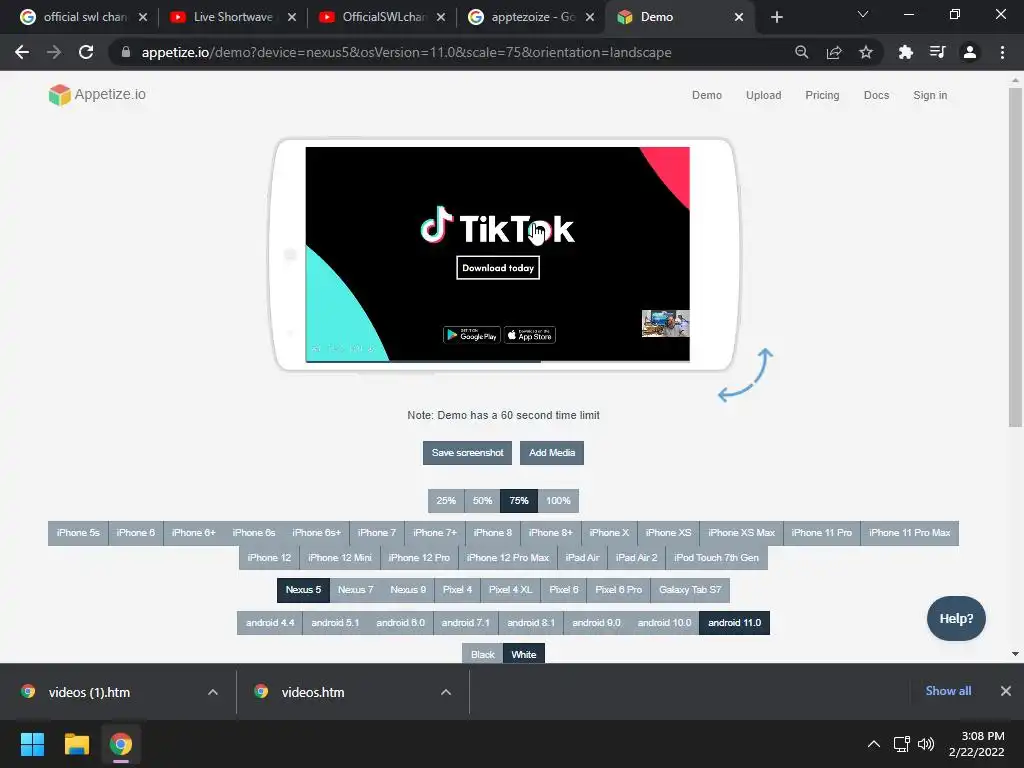Screen dimensions: 1024x768
Task: Open the volume tray icon
Action: tap(926, 744)
